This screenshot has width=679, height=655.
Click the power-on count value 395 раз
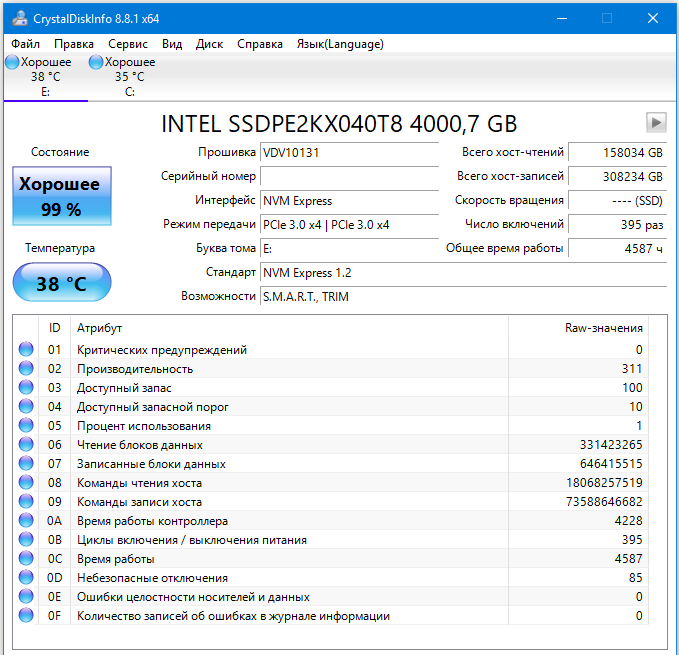[x=617, y=225]
